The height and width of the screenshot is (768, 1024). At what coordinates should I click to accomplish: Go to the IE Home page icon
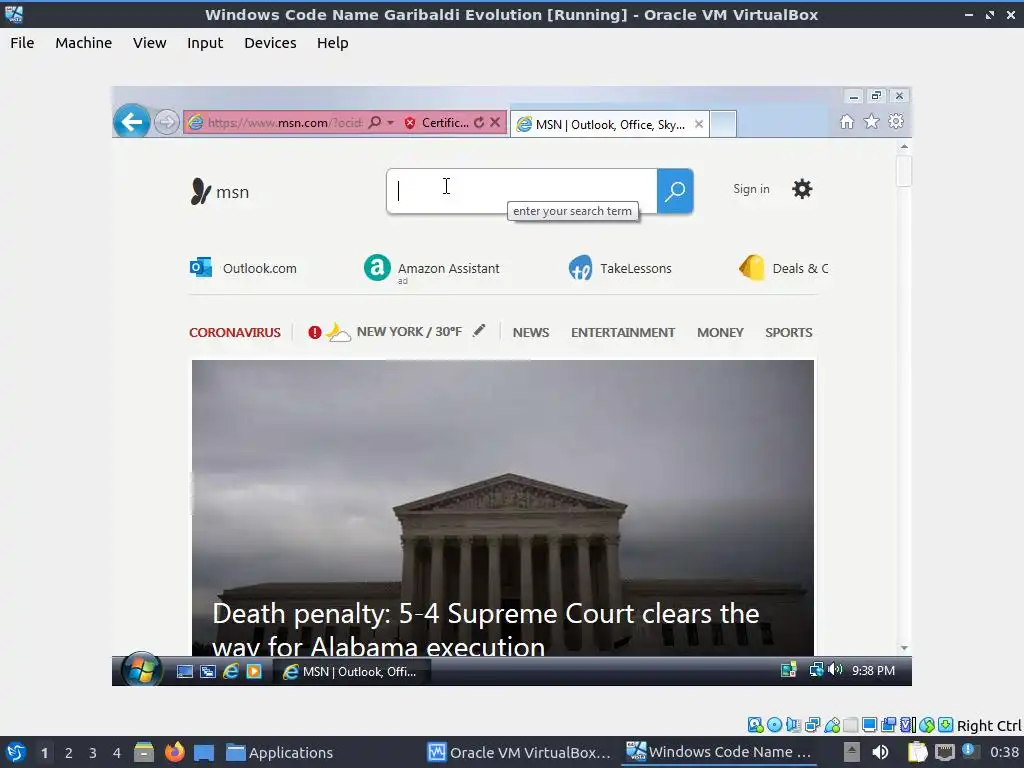tap(847, 121)
